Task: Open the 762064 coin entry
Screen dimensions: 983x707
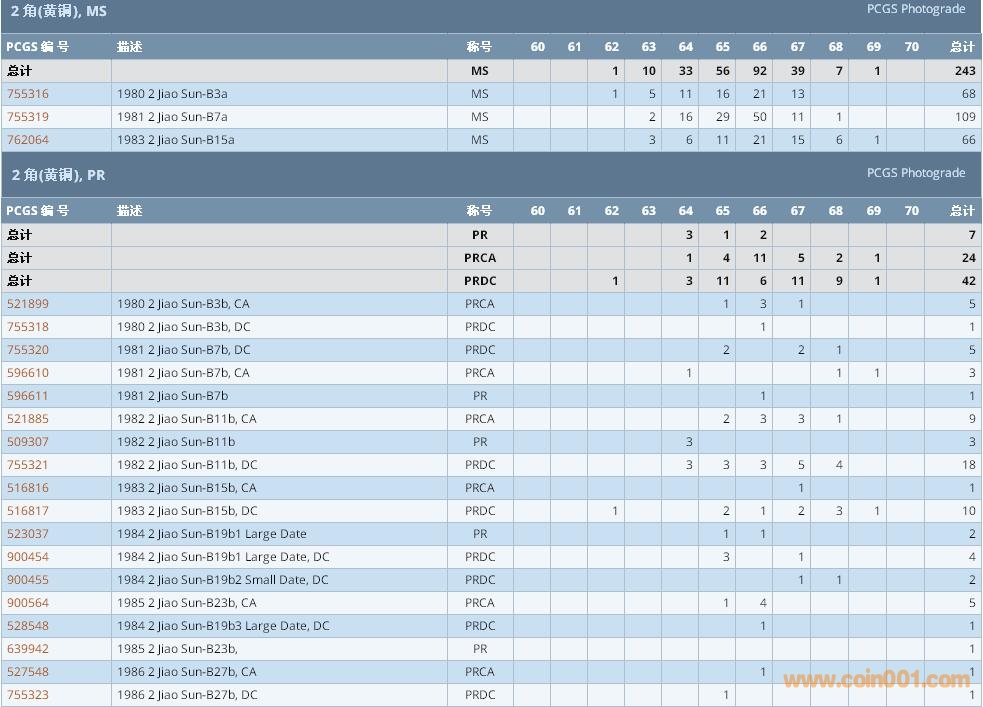Action: click(x=28, y=140)
